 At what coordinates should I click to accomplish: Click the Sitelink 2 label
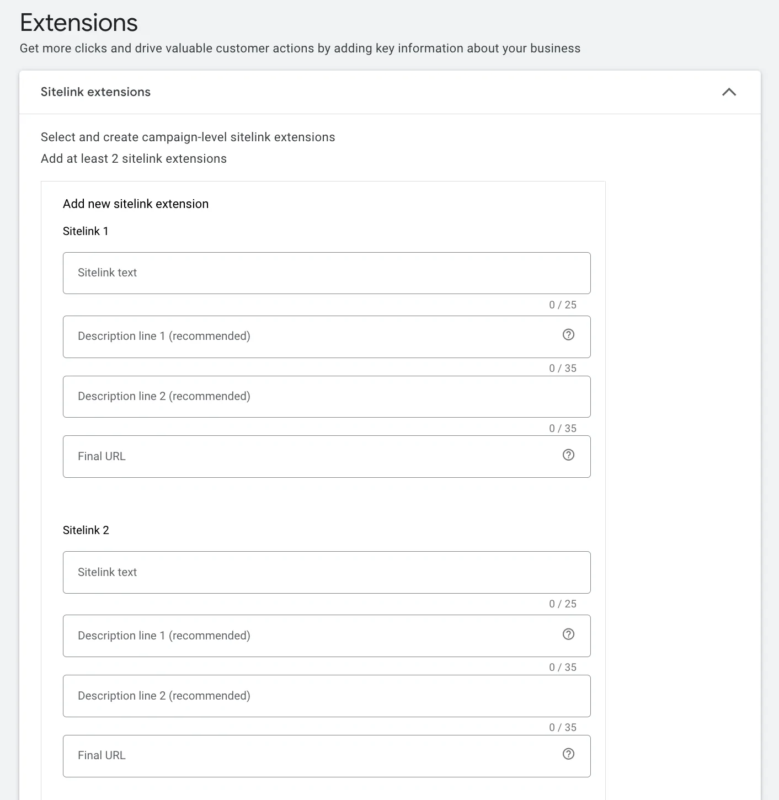[86, 530]
